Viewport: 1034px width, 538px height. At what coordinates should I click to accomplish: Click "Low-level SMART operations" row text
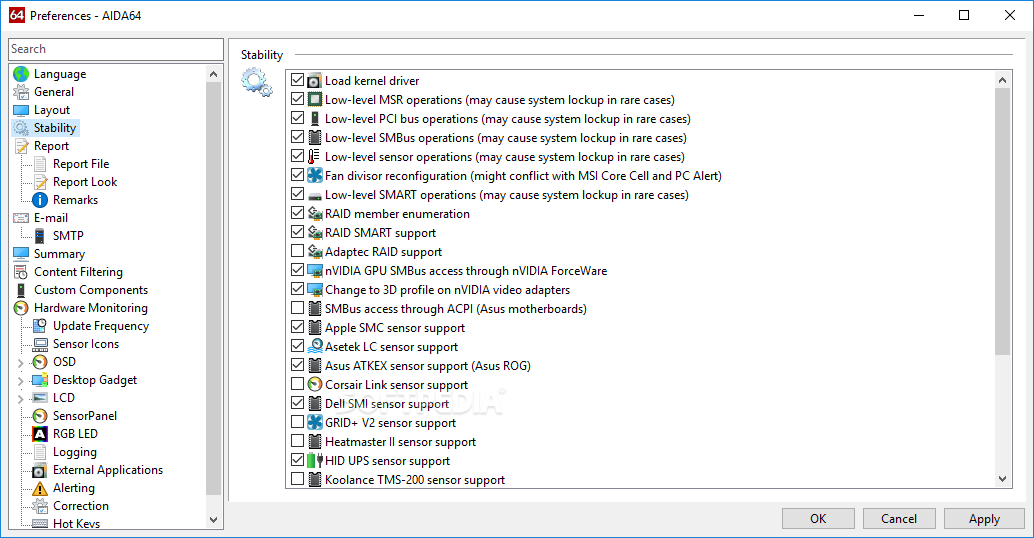pos(506,195)
